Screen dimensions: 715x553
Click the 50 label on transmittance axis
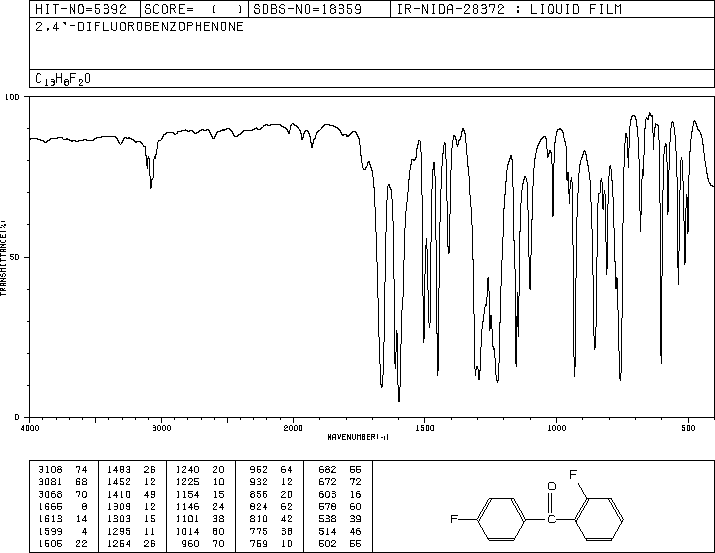point(15,257)
